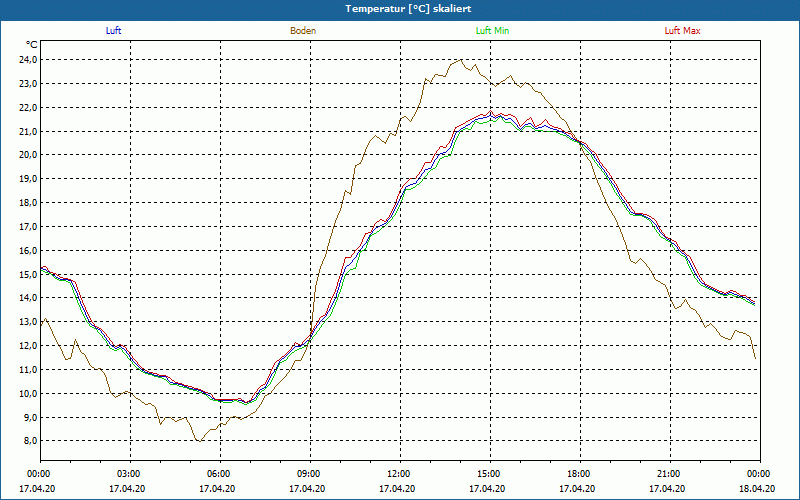Image resolution: width=800 pixels, height=500 pixels.
Task: Select the 15,0 y-axis value
Action: click(x=29, y=274)
